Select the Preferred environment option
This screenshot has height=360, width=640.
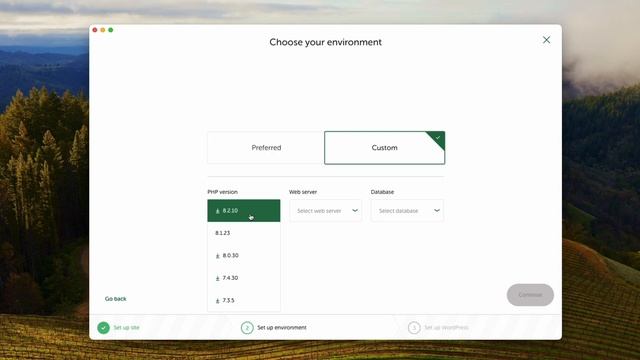pyautogui.click(x=266, y=148)
